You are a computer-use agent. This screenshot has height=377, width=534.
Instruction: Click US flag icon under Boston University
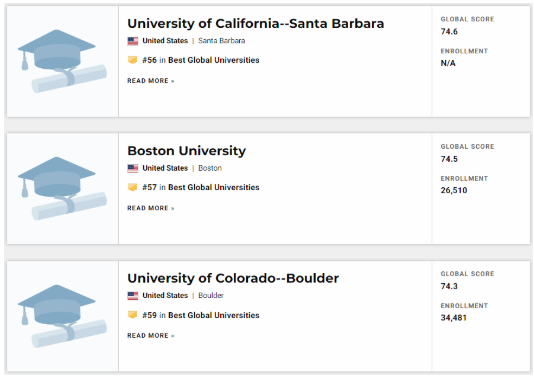tap(133, 168)
